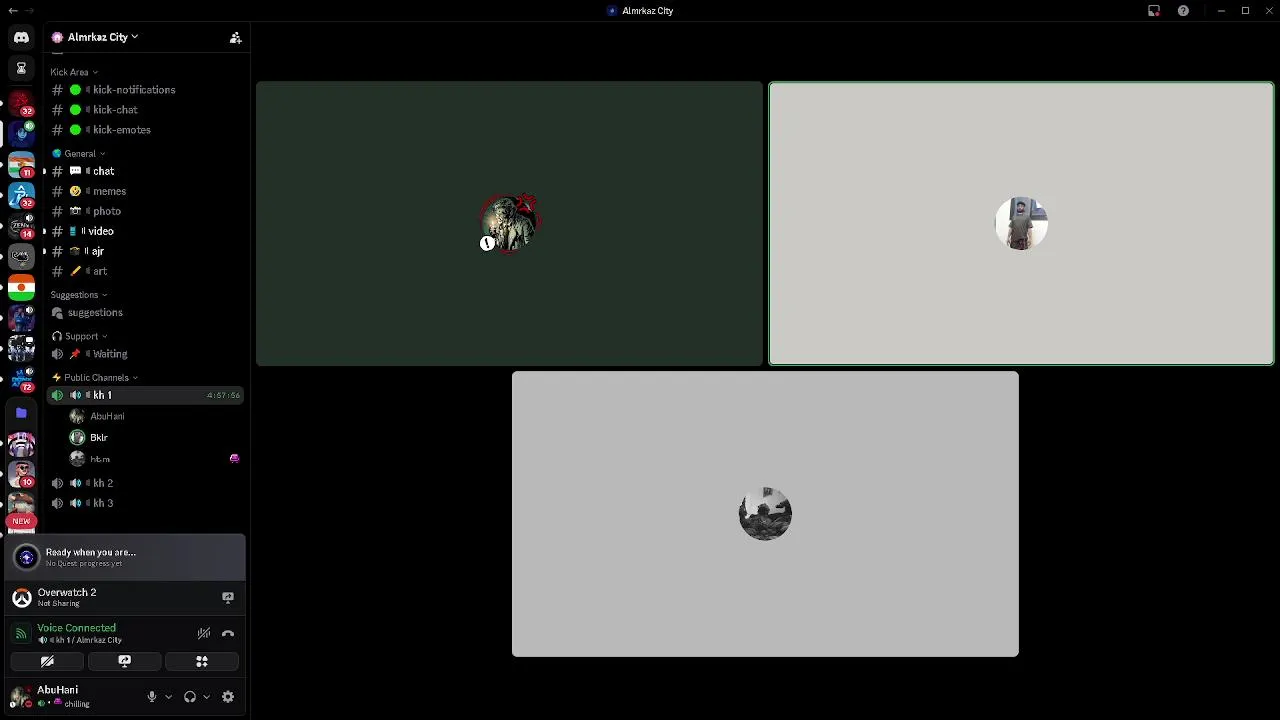The width and height of the screenshot is (1280, 720).
Task: Click the quest compass icon
Action: click(27, 557)
